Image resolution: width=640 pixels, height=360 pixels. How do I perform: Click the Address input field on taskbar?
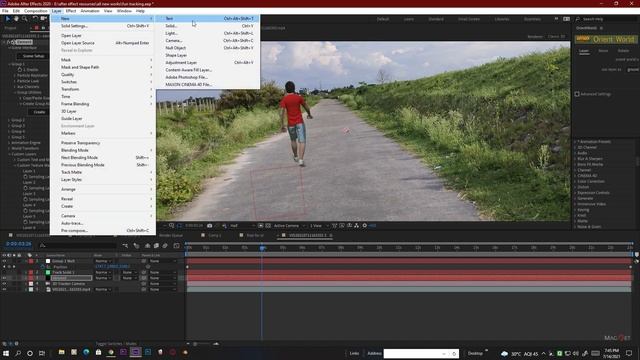pyautogui.click(x=420, y=353)
